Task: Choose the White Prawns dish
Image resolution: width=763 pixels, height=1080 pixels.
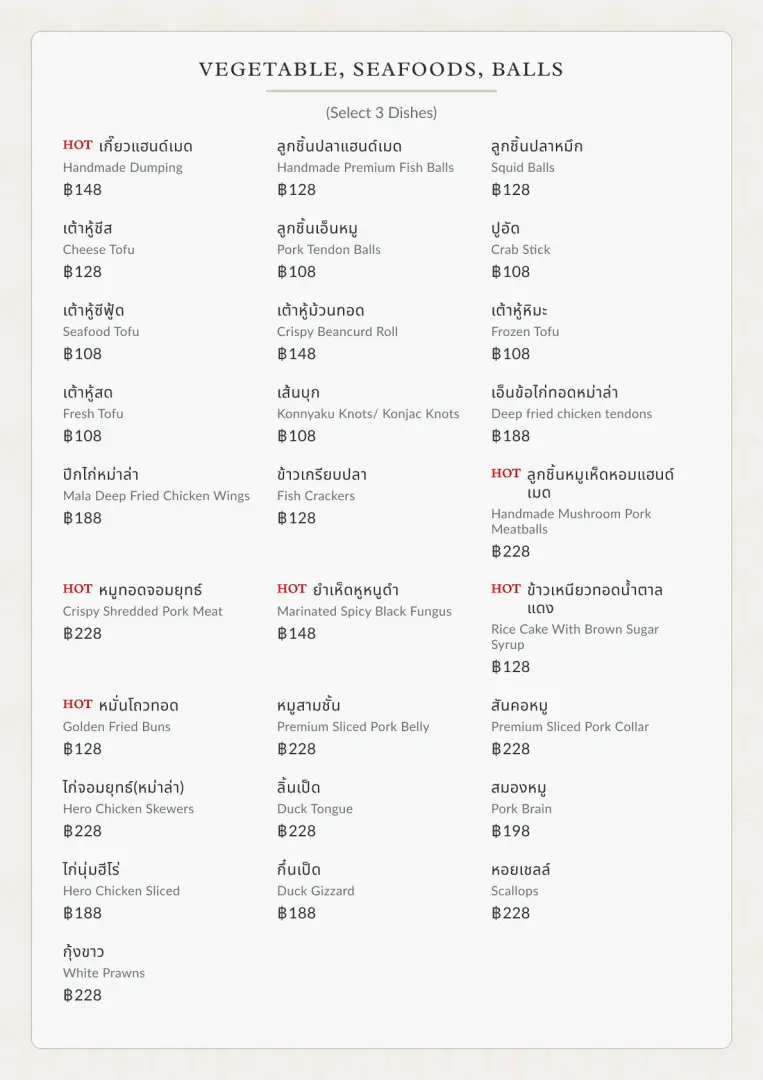Action: tap(103, 973)
